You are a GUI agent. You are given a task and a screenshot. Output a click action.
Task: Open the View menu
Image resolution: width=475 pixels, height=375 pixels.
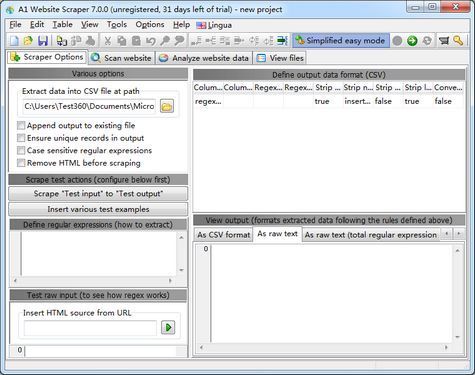[89, 25]
